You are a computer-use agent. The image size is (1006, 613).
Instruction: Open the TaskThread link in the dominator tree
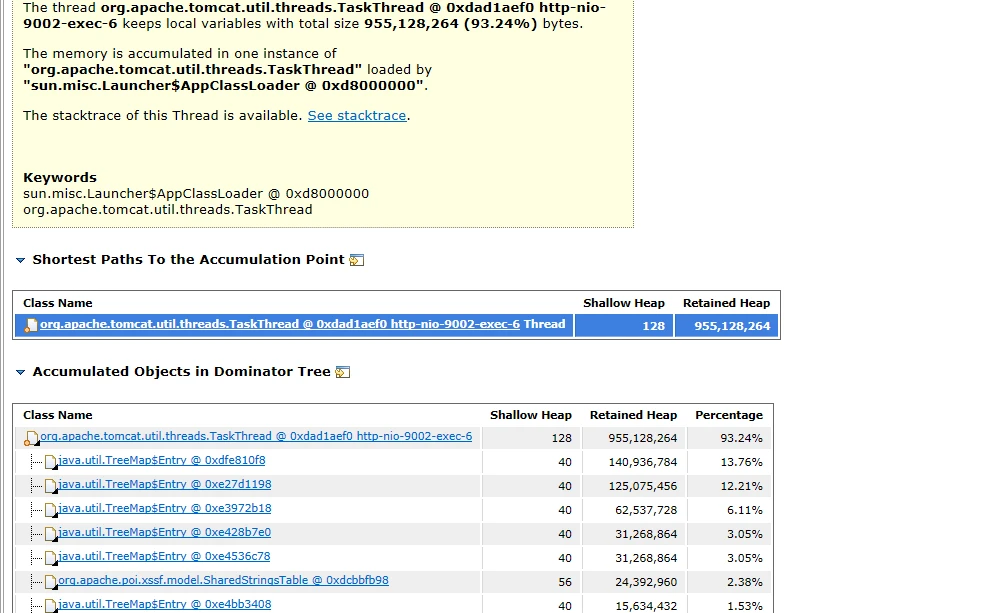(x=256, y=436)
